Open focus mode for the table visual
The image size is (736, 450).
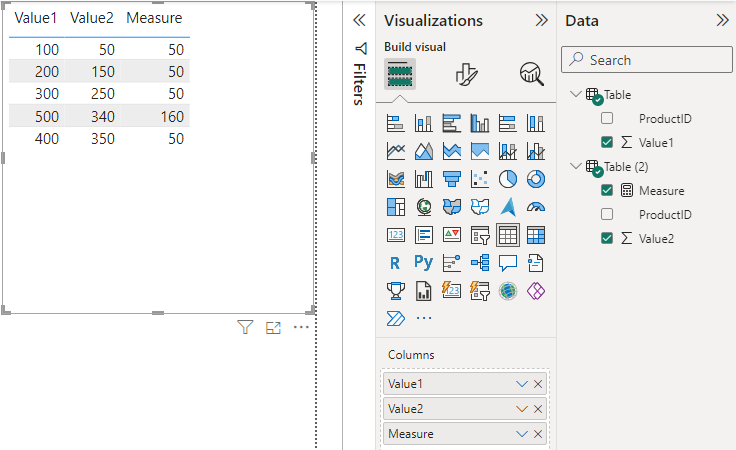click(273, 328)
